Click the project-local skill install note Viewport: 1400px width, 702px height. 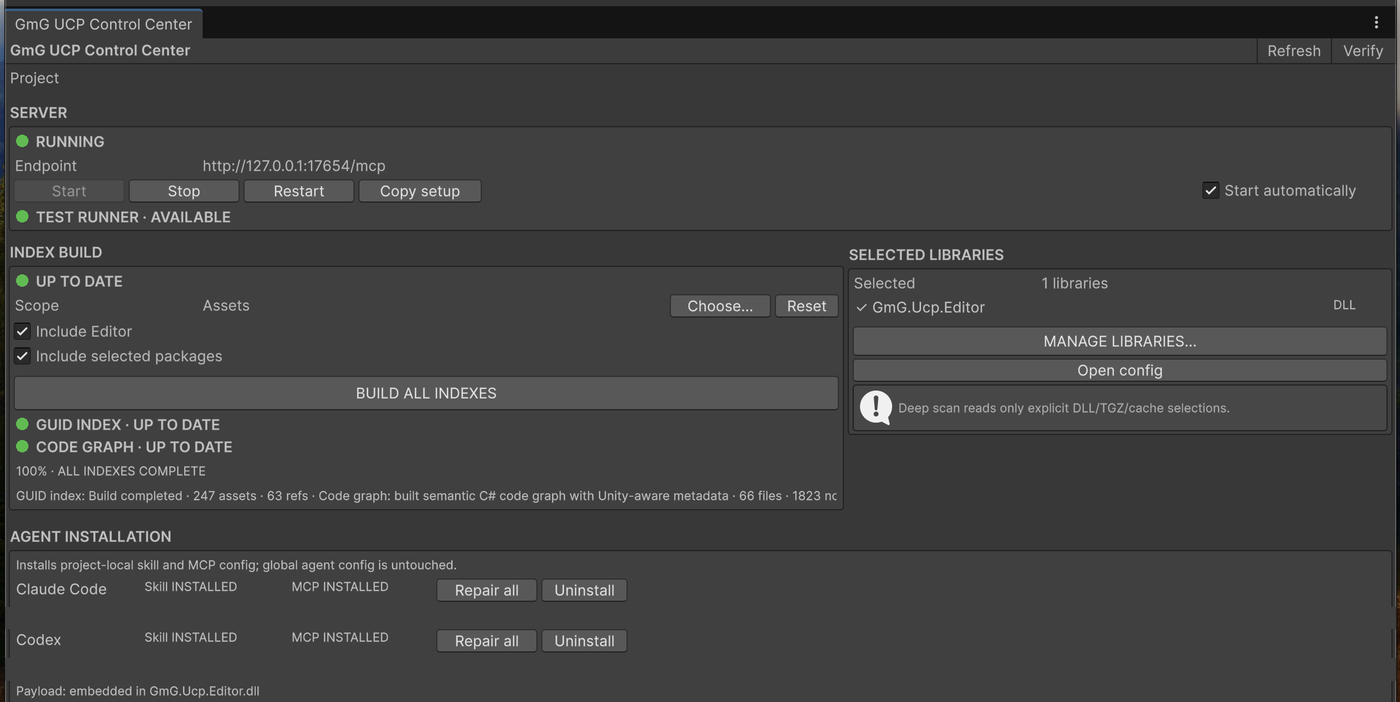(236, 565)
